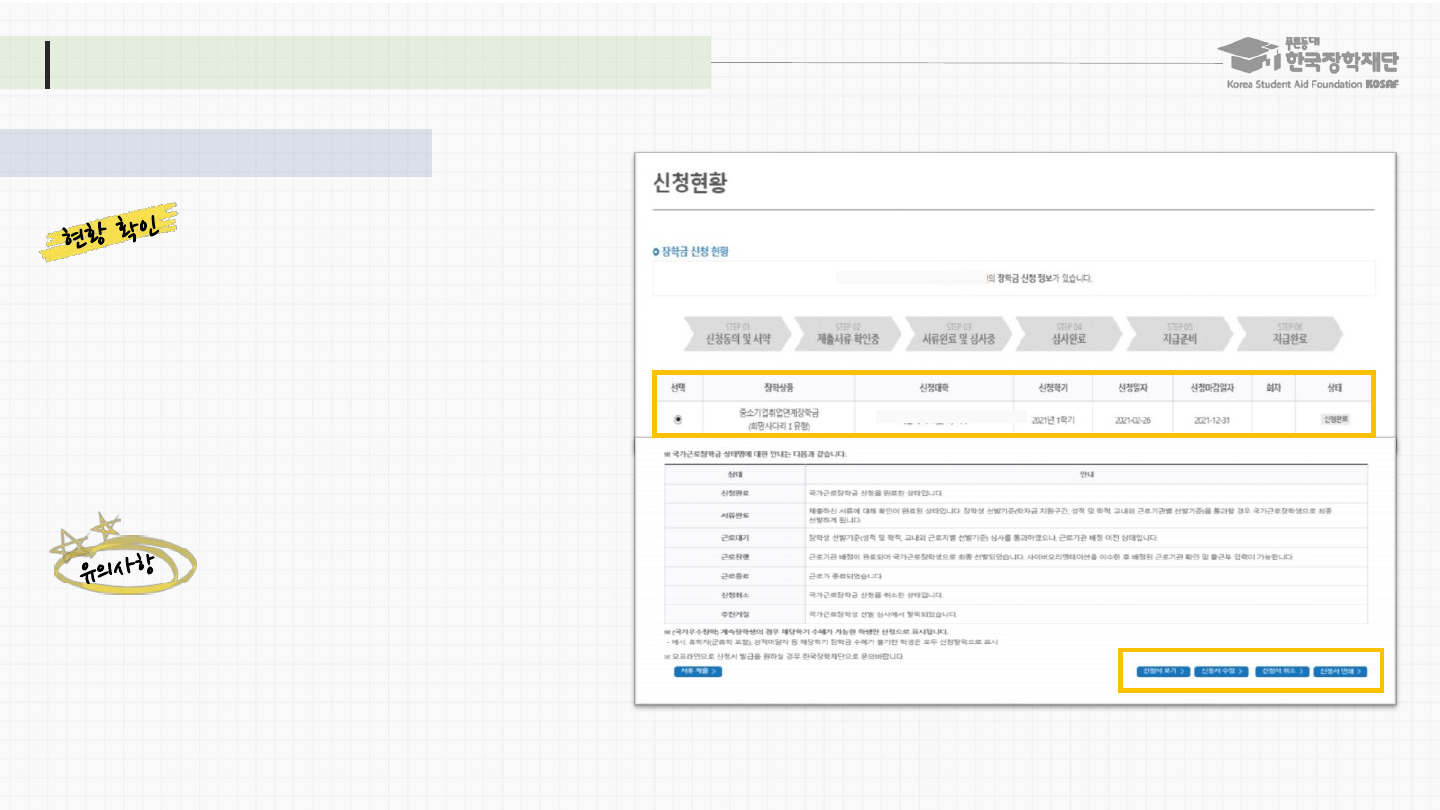
Task: Click the 신청완료 status badge in table
Action: pyautogui.click(x=1335, y=420)
